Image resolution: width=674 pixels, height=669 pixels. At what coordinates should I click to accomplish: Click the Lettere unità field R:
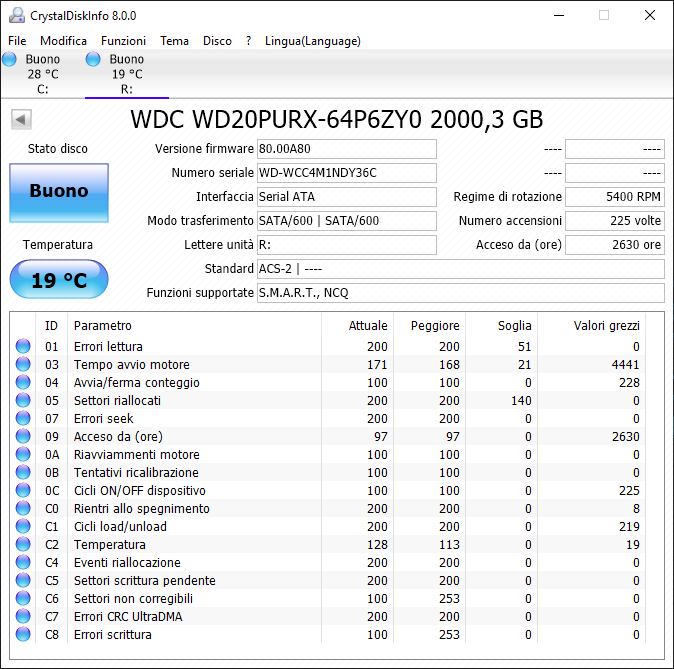346,245
